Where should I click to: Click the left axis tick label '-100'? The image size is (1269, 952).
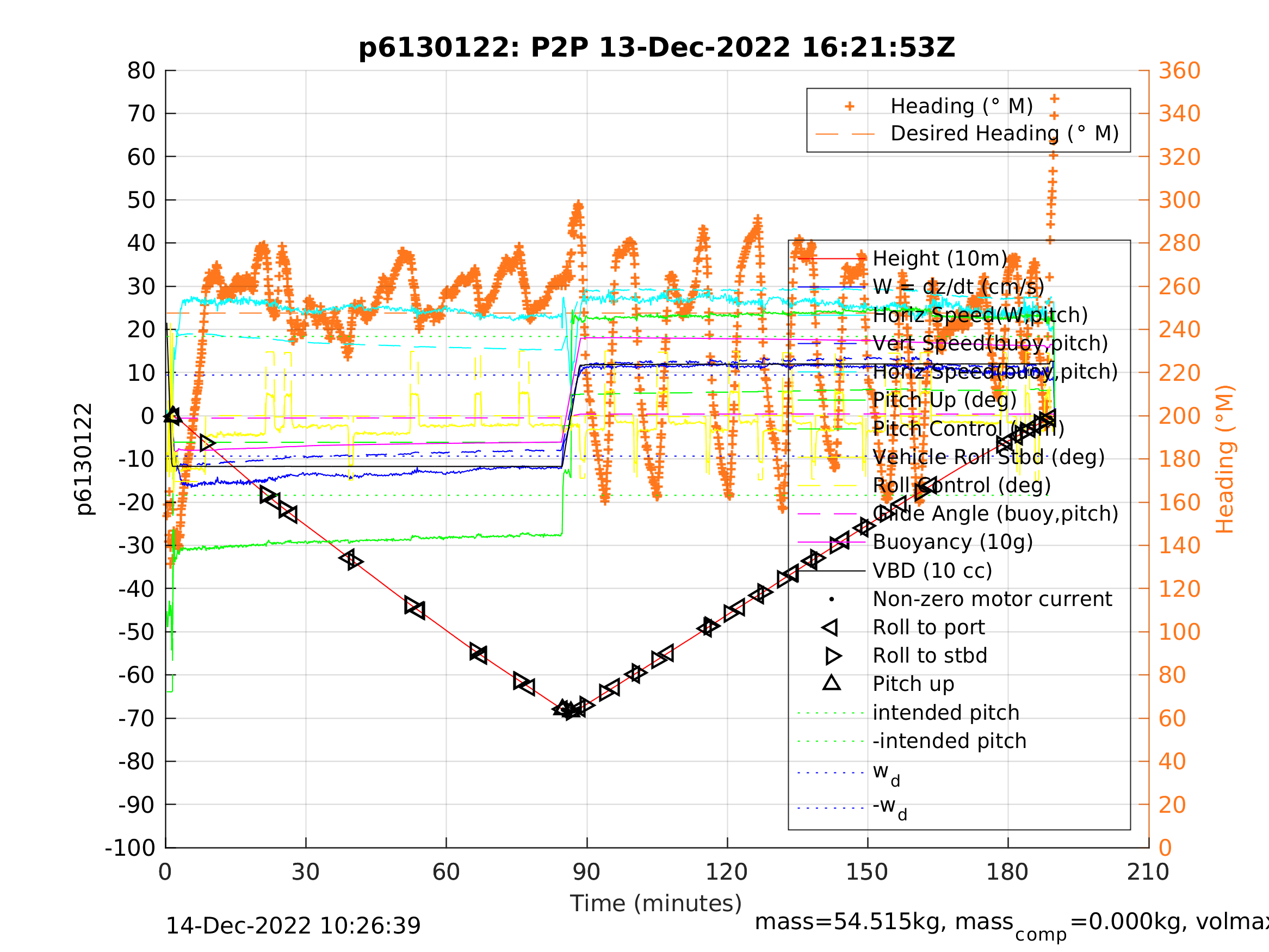[x=130, y=848]
